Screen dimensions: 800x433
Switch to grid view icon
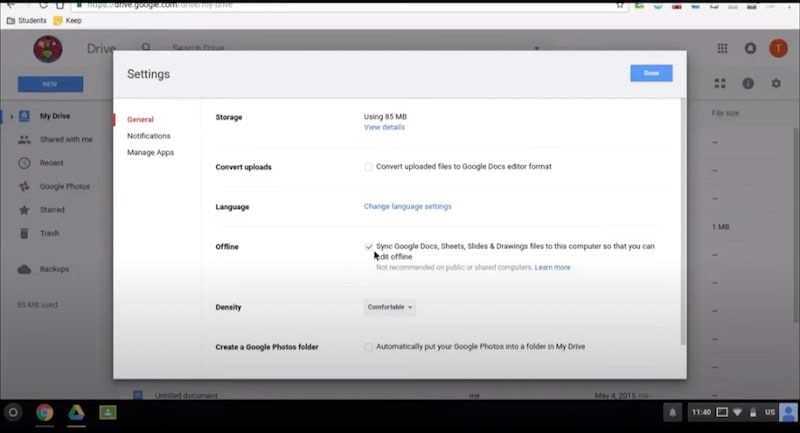click(720, 84)
